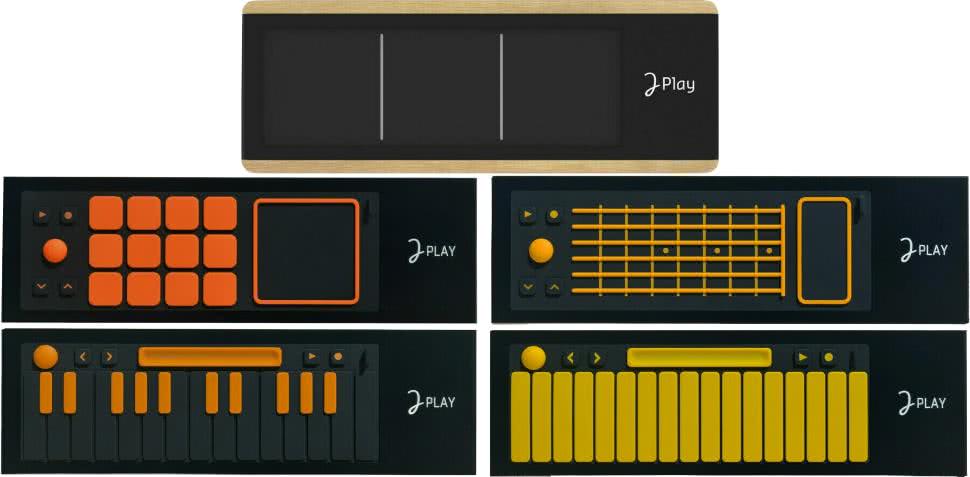Click up chevron on drum pad overlay
Screen dimensions: 970x477
click(67, 287)
